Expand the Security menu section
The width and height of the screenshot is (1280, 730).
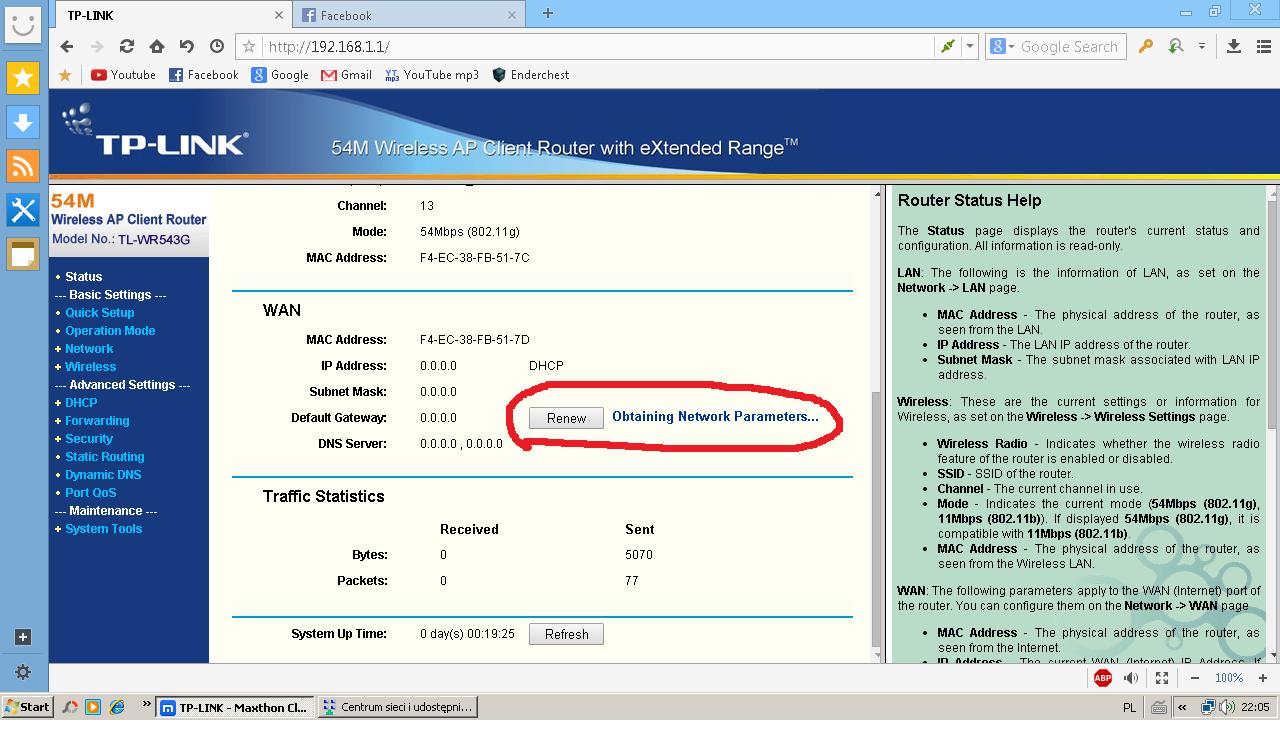pyautogui.click(x=89, y=439)
